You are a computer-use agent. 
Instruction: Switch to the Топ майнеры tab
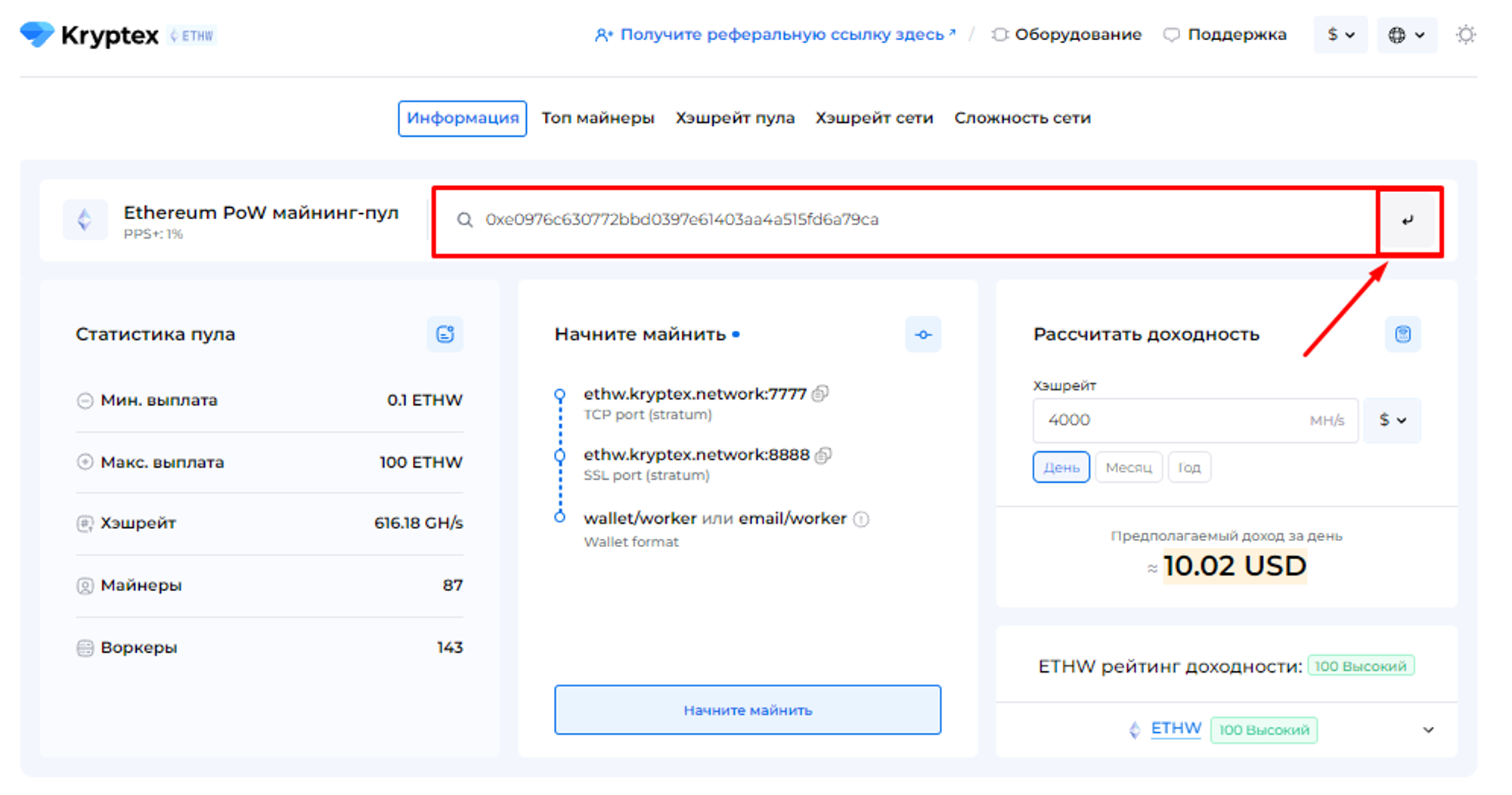[598, 119]
